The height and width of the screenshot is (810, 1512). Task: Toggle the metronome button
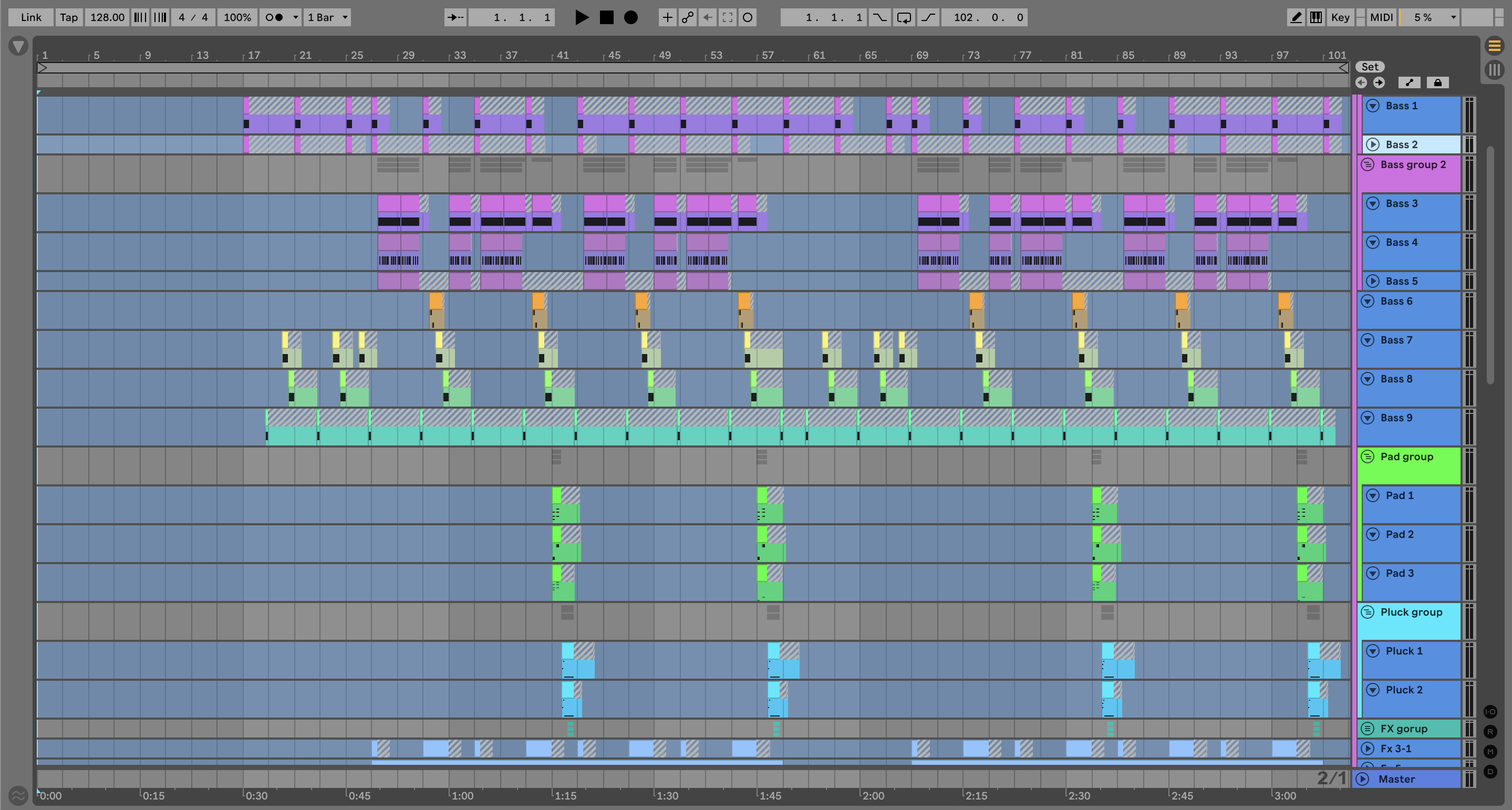coord(274,17)
